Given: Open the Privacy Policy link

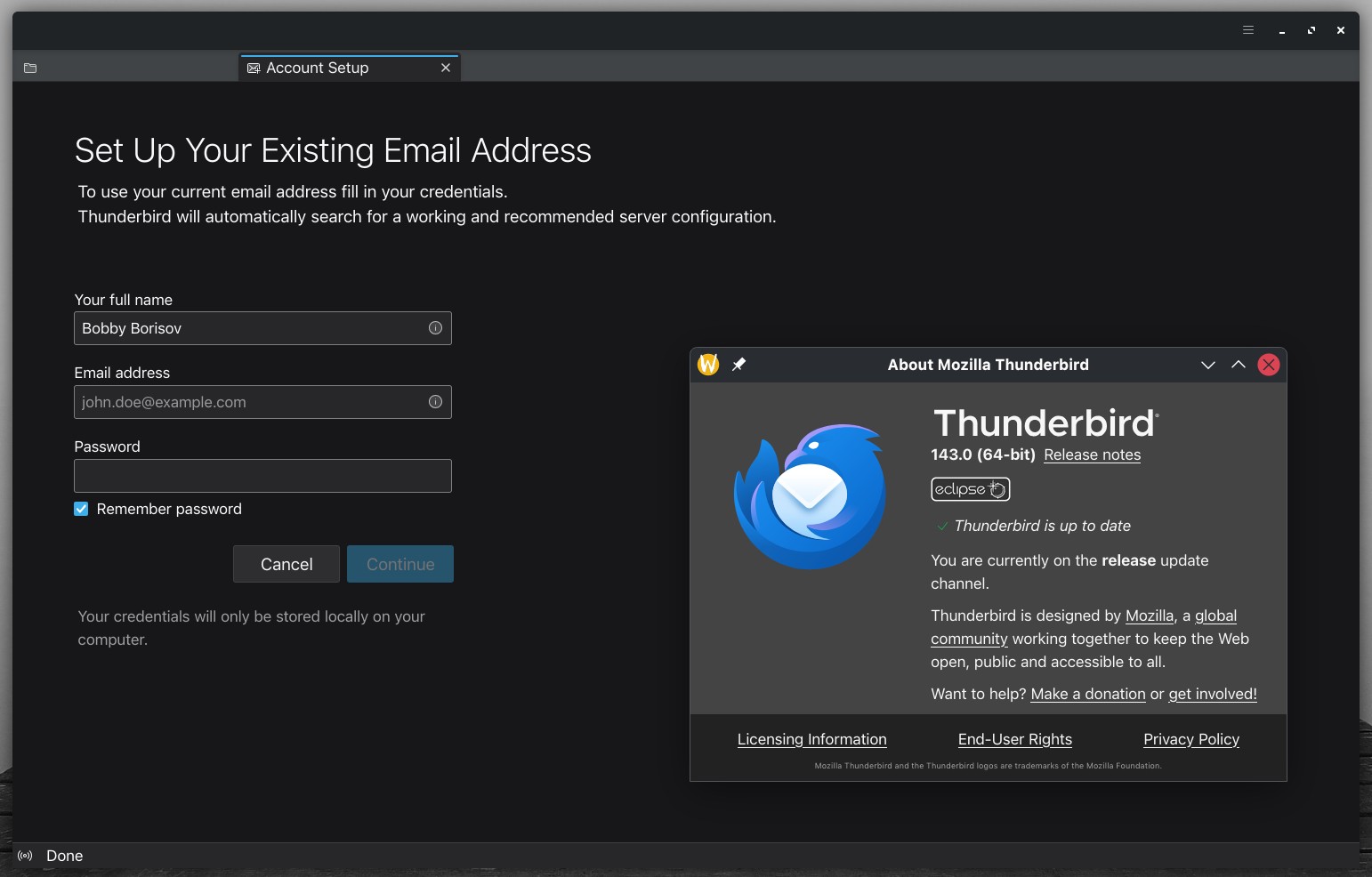Looking at the screenshot, I should (x=1191, y=739).
